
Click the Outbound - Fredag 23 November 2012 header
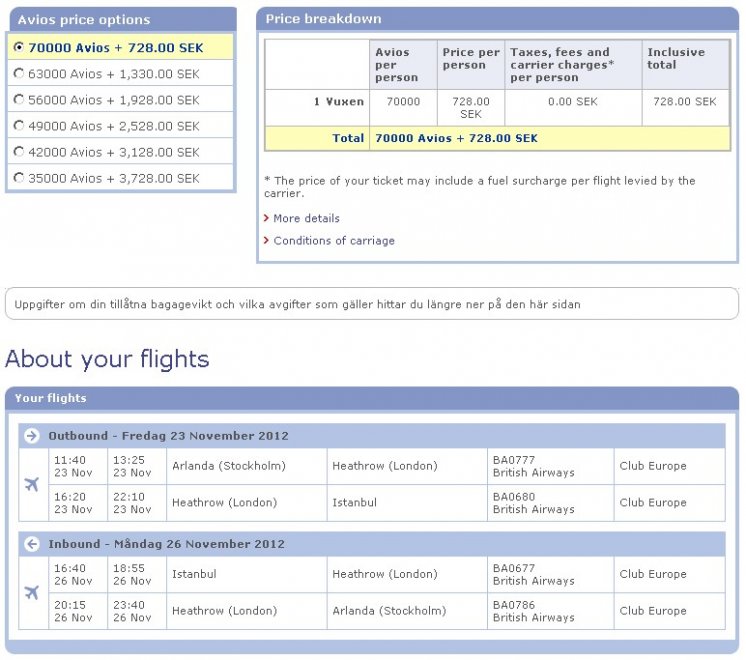click(168, 436)
